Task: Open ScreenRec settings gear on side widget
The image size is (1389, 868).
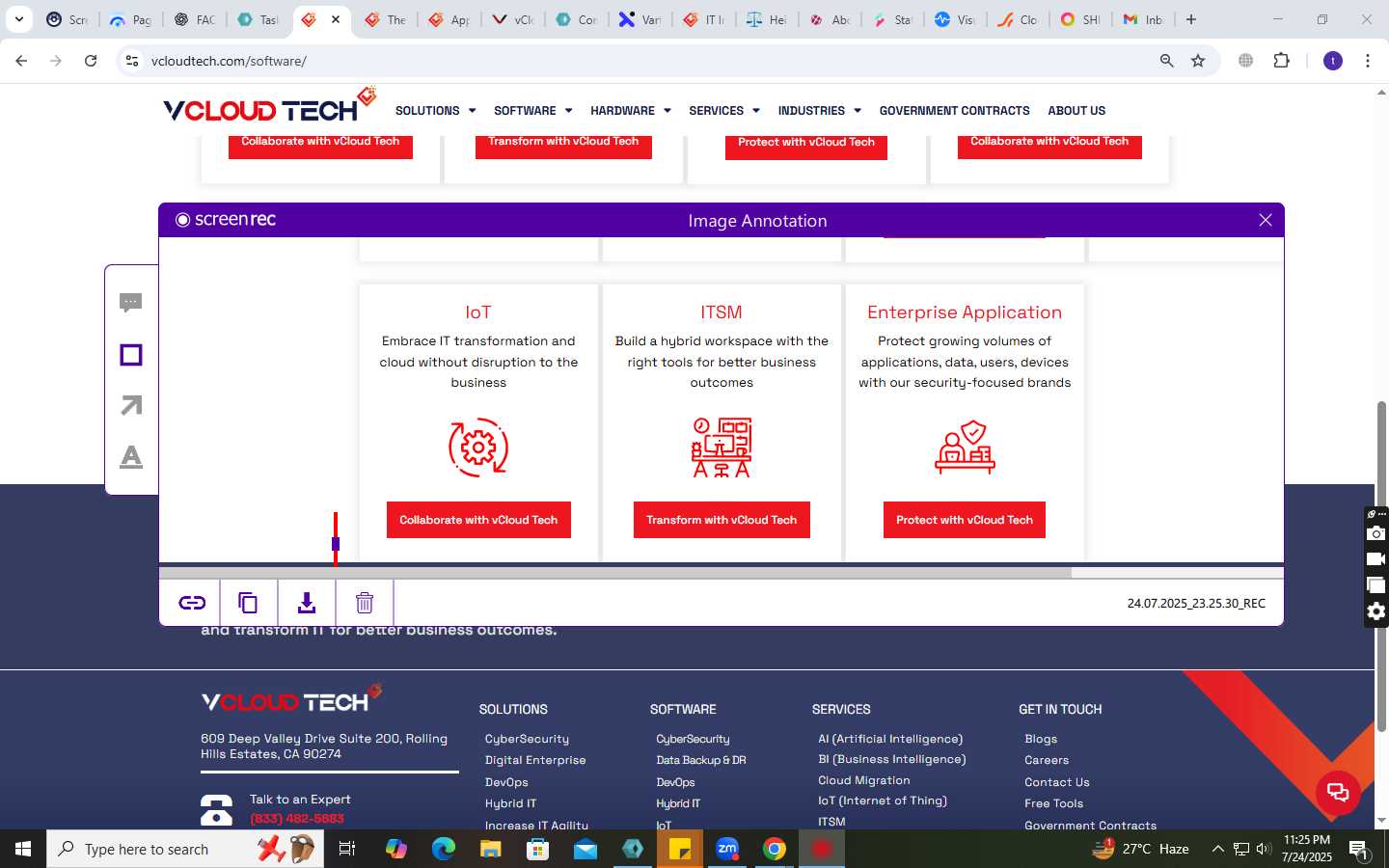Action: coord(1376,610)
